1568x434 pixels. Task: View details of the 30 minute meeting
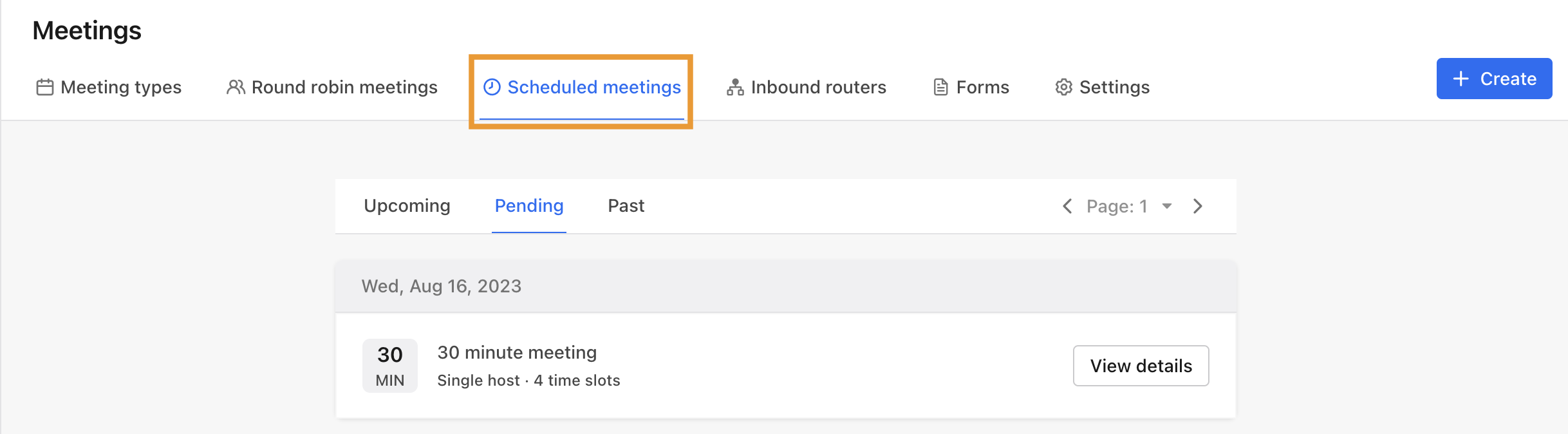point(1141,365)
